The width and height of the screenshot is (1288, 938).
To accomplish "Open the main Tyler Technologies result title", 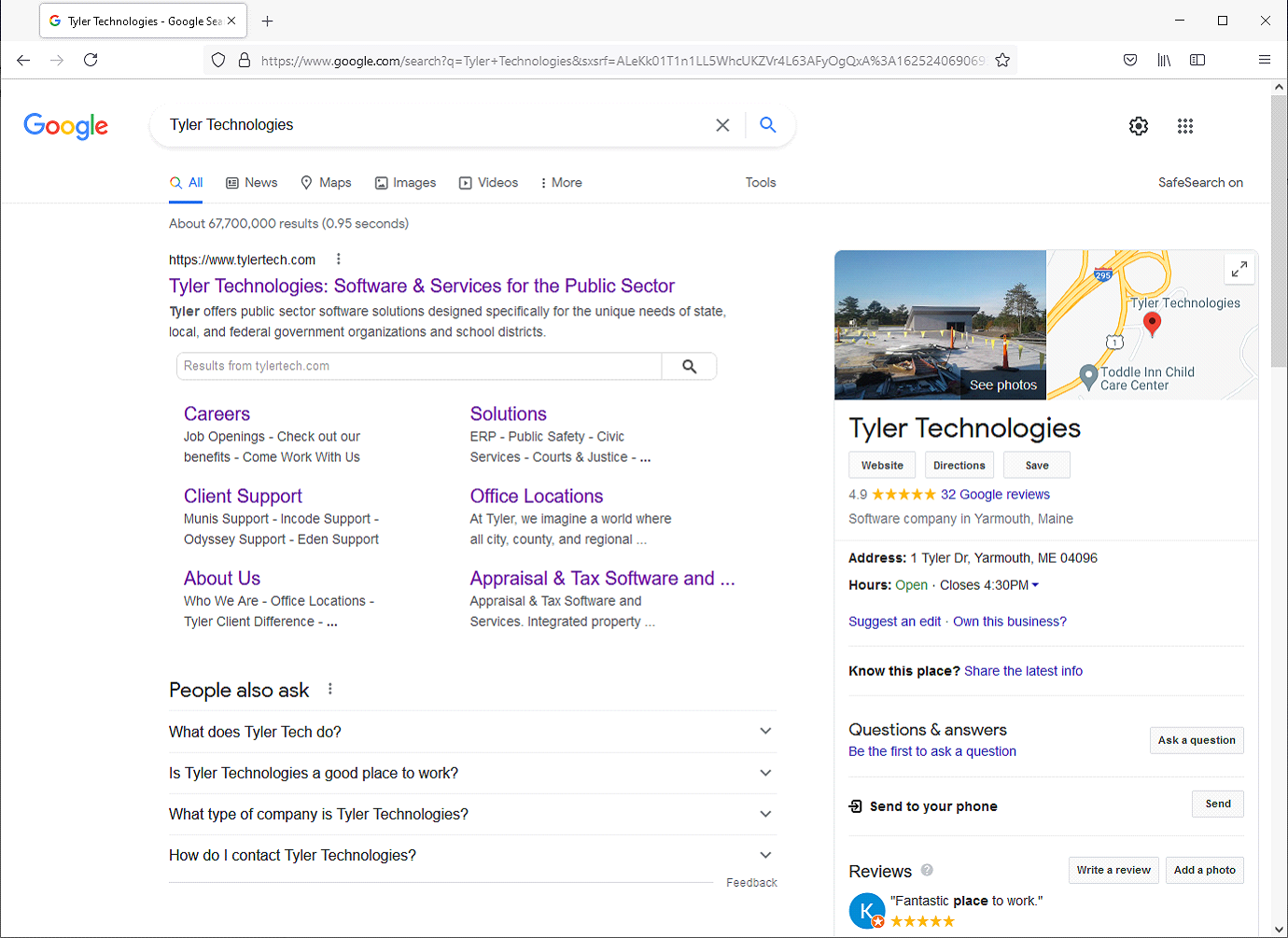I will click(422, 286).
